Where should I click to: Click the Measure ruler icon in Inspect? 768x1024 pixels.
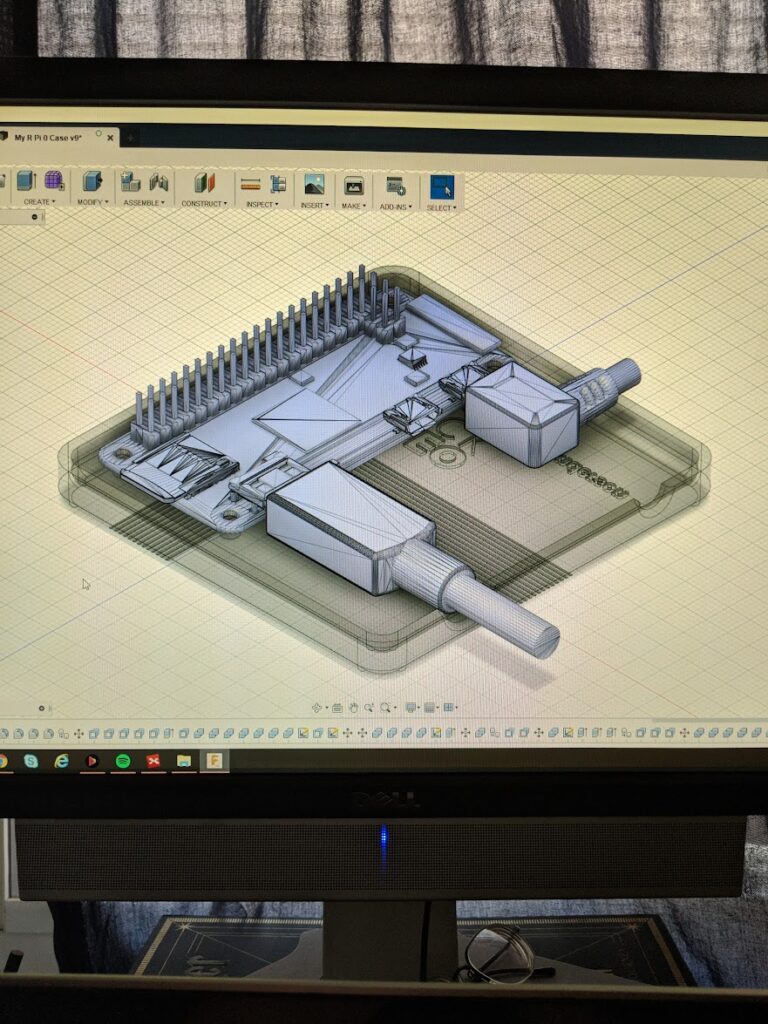click(251, 184)
